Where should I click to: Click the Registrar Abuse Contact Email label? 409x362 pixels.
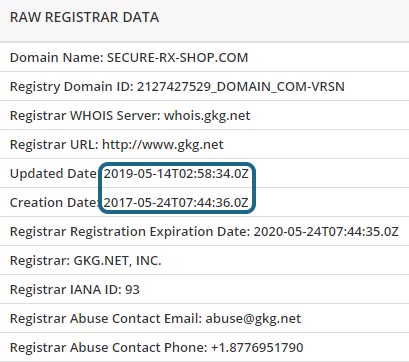[106, 319]
